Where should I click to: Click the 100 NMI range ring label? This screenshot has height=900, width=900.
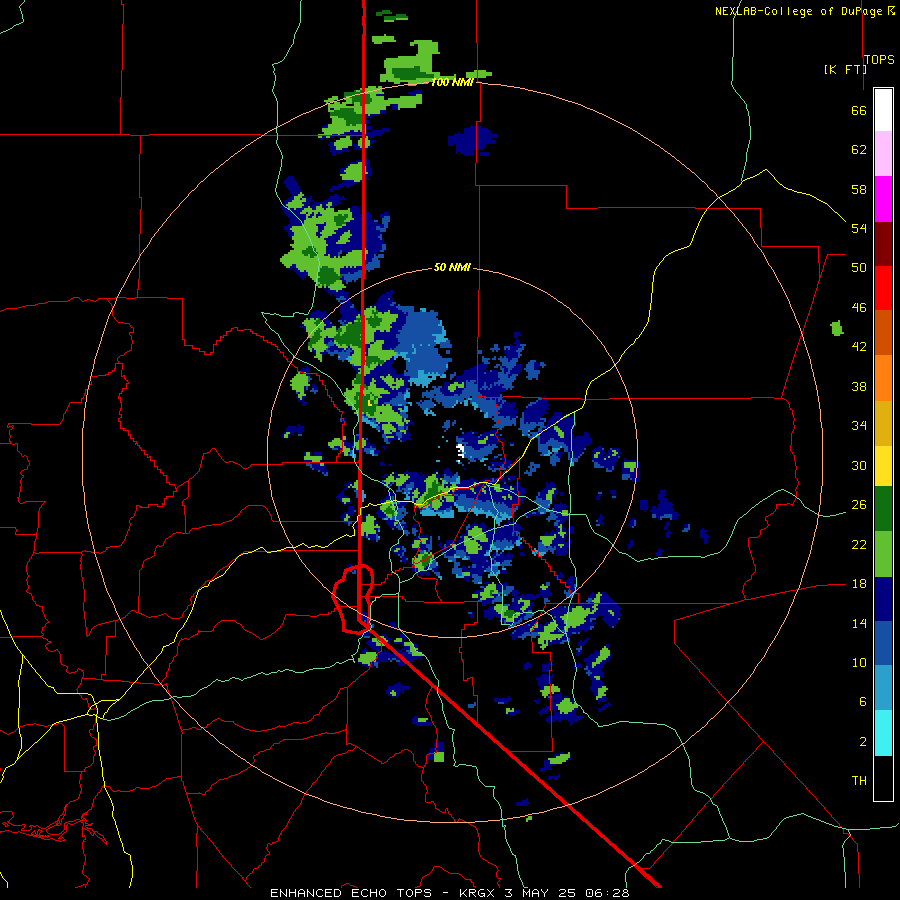coord(452,82)
